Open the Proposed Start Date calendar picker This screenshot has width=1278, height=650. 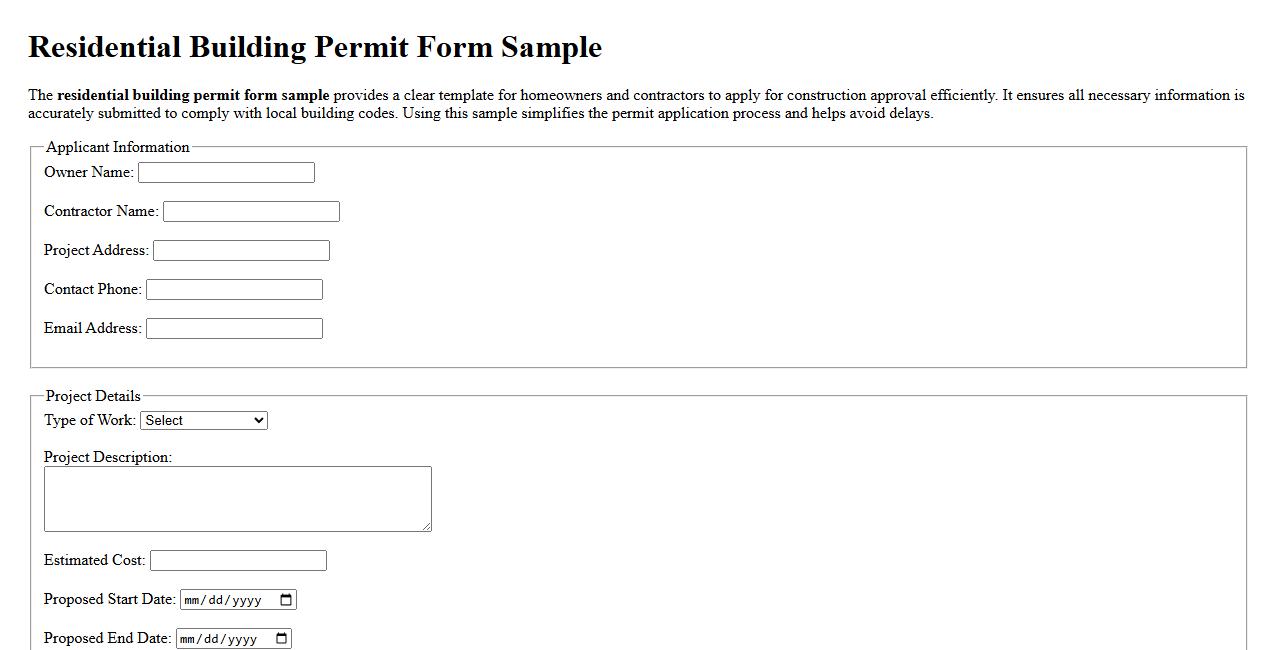tap(288, 599)
